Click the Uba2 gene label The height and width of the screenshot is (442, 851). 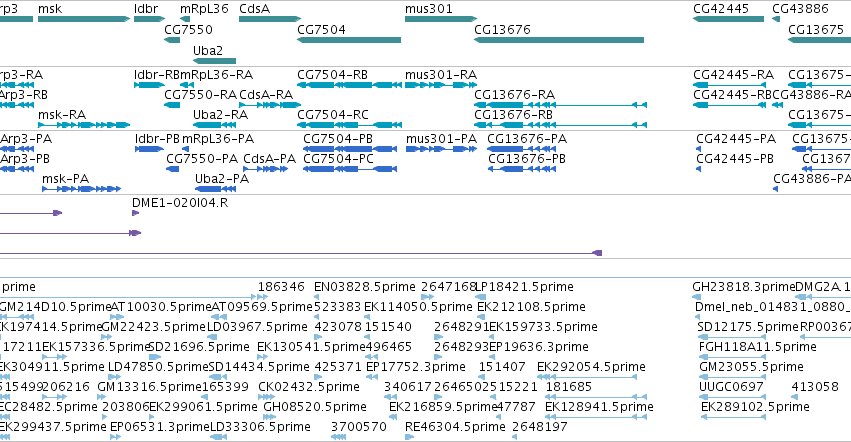[208, 50]
